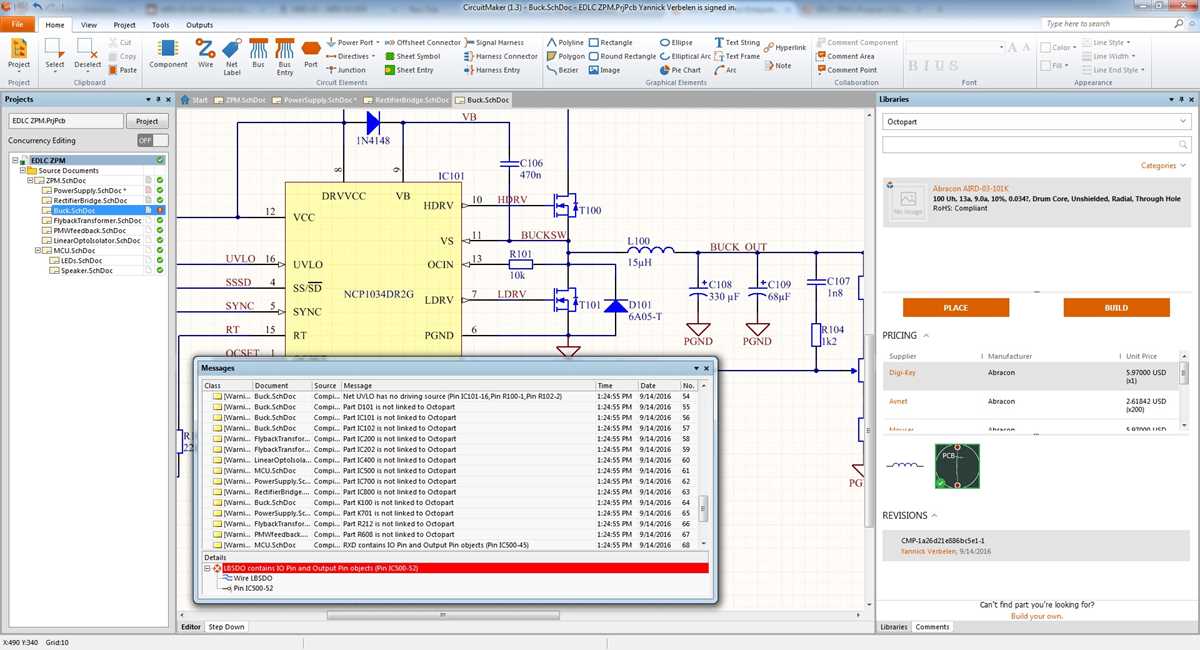Switch to the Tools ribbon tab
Image resolution: width=1200 pixels, height=650 pixels.
coord(160,24)
